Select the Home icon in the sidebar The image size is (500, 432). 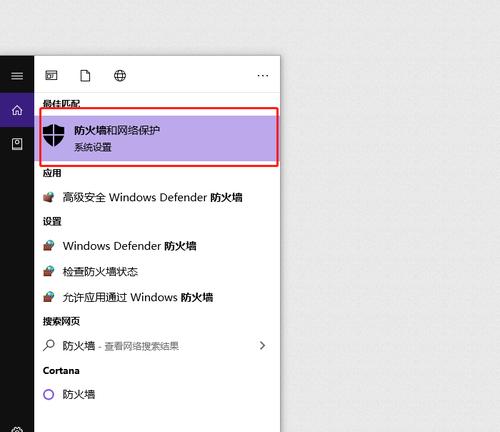click(x=17, y=110)
